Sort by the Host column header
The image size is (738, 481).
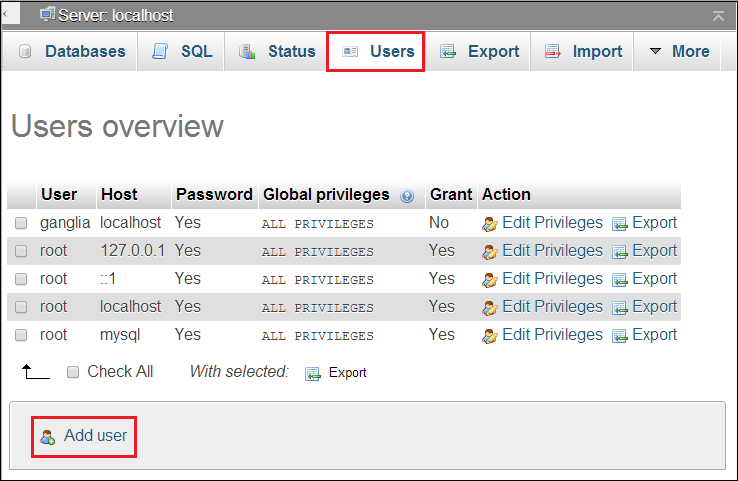click(119, 194)
